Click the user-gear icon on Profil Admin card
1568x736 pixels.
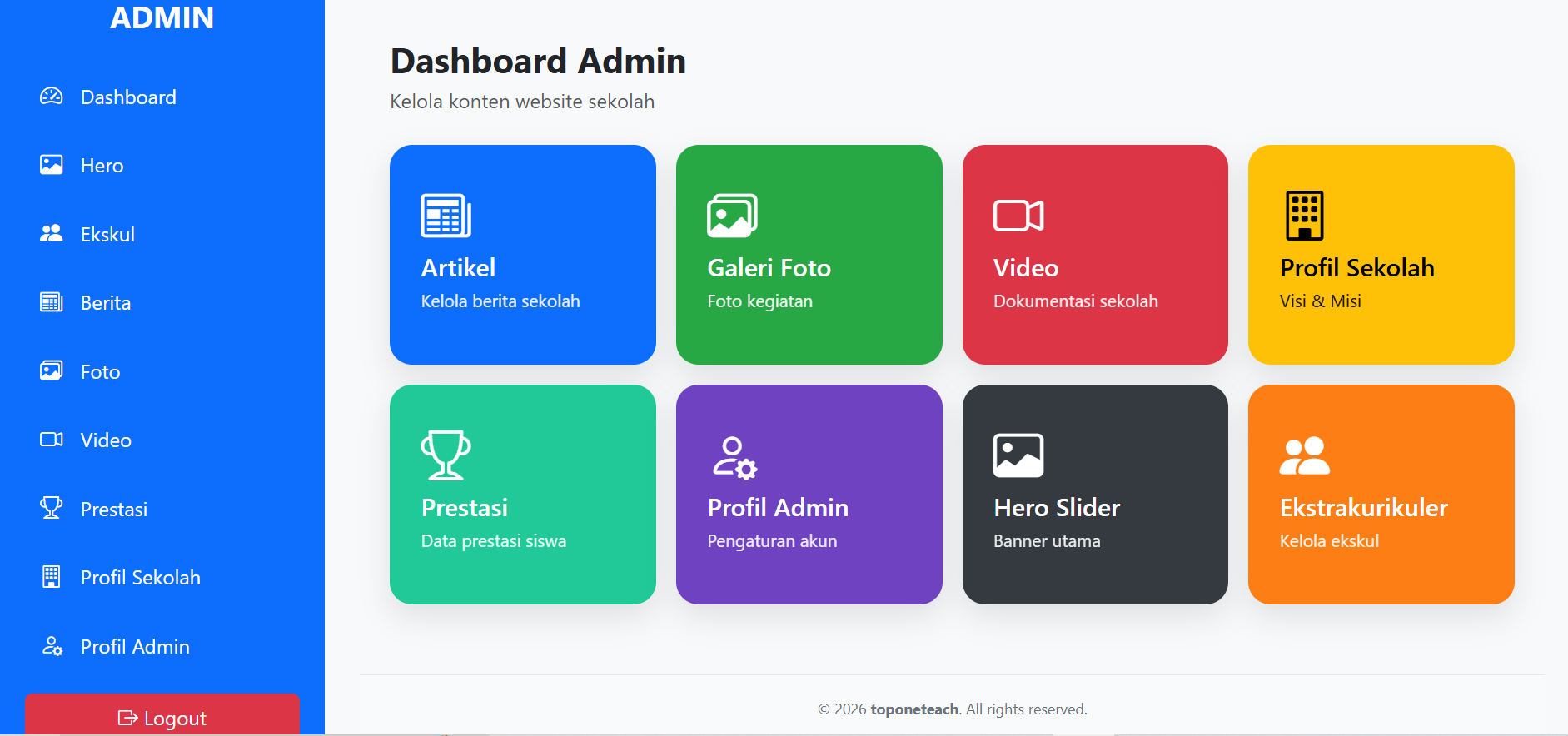tap(734, 457)
